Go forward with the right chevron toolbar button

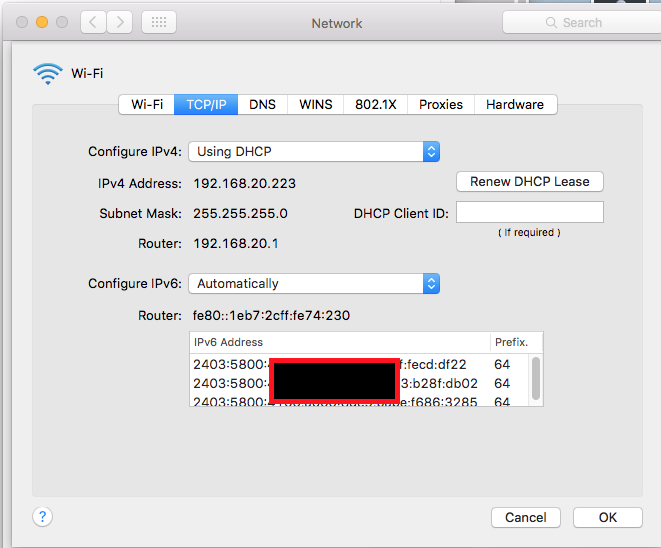[120, 22]
